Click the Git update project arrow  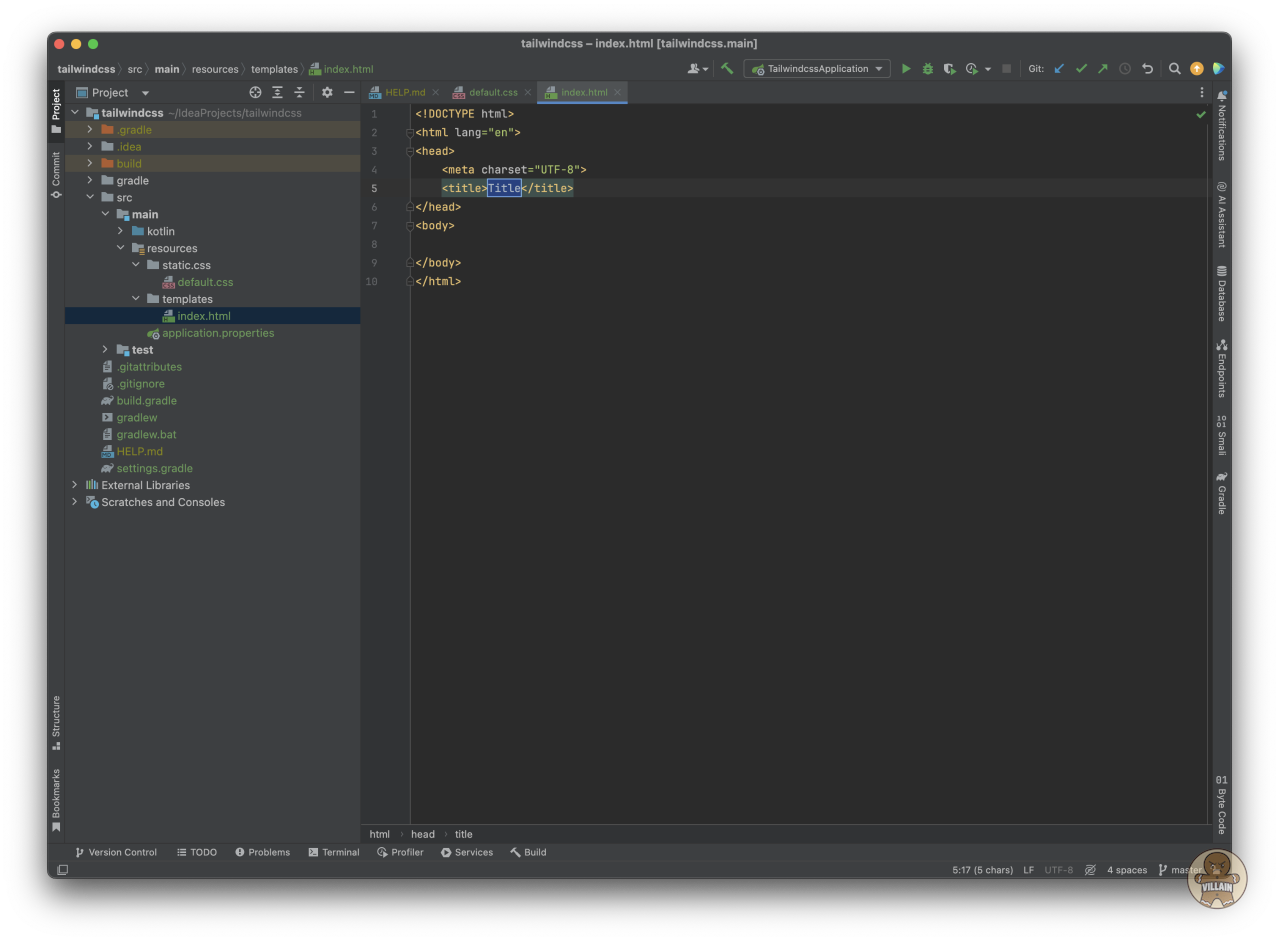(1059, 69)
